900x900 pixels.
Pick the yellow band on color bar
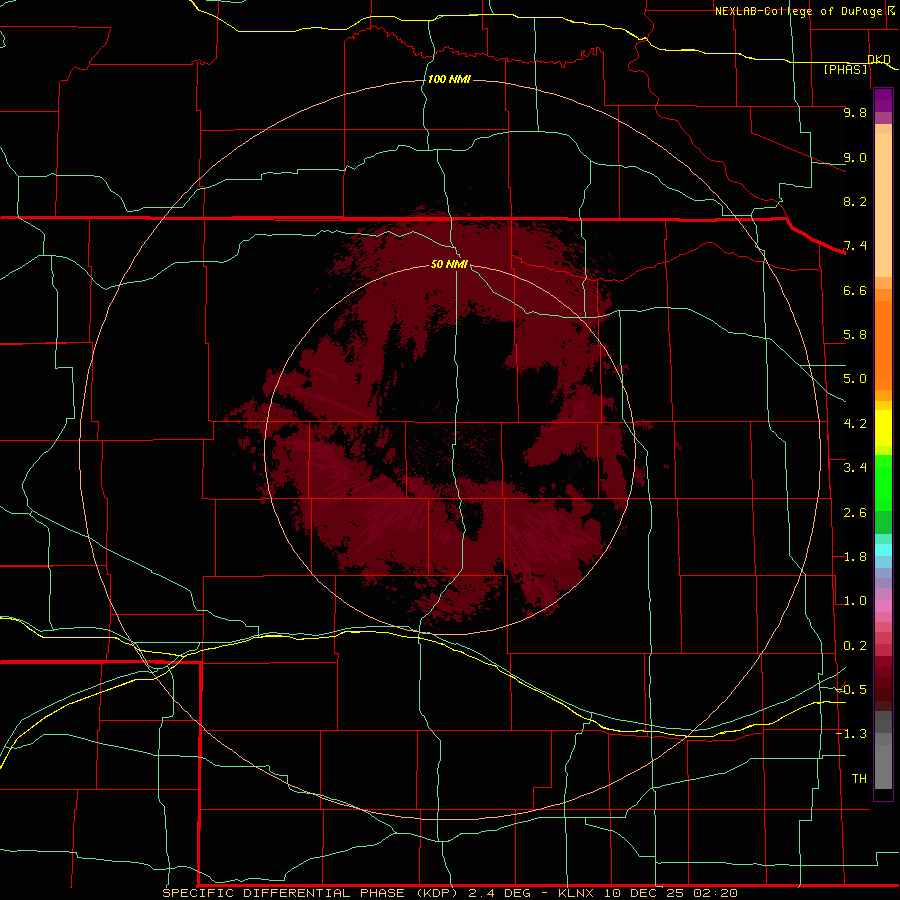[883, 428]
